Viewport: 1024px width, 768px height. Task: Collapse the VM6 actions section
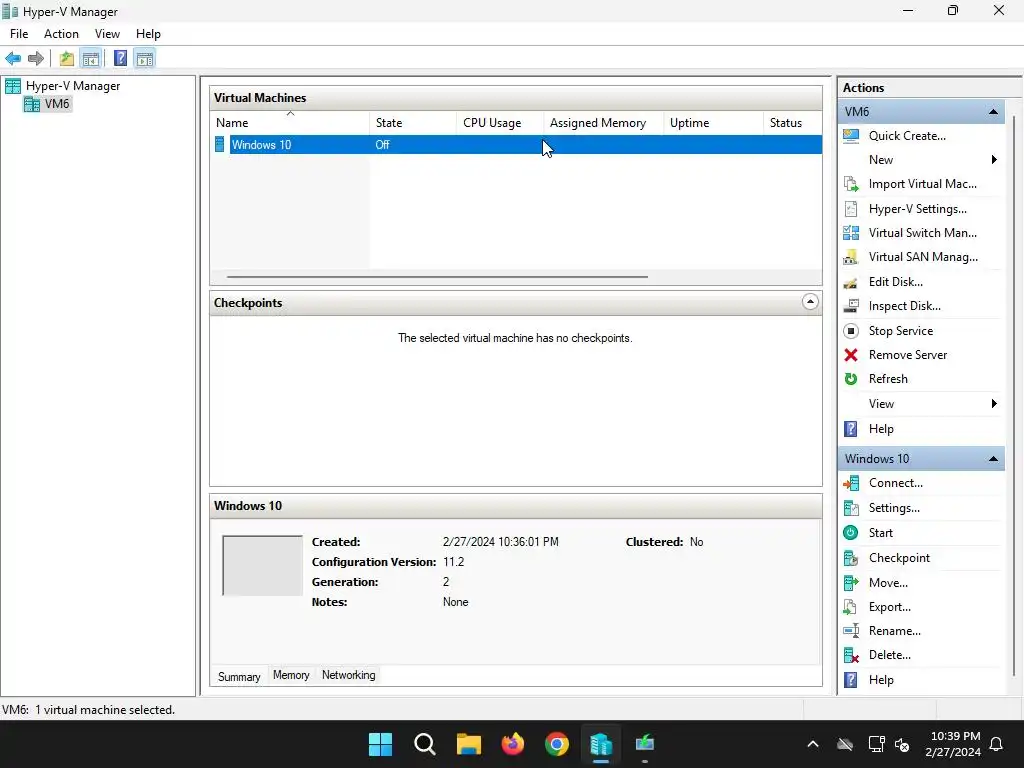pos(993,112)
